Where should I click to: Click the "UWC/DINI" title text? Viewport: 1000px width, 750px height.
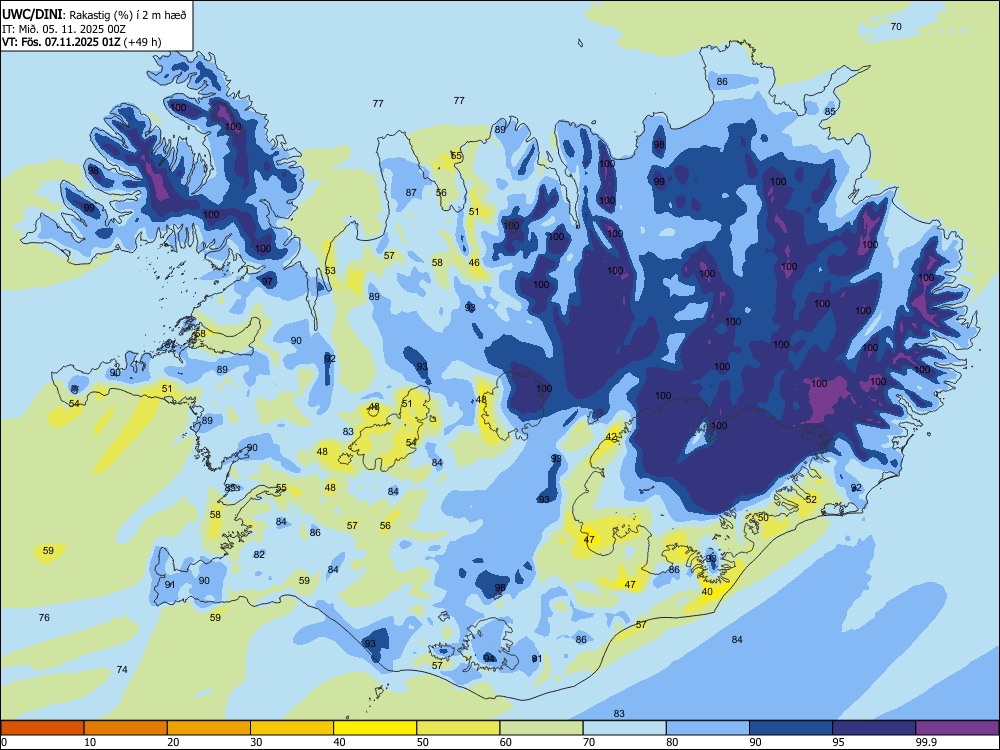(x=33, y=14)
